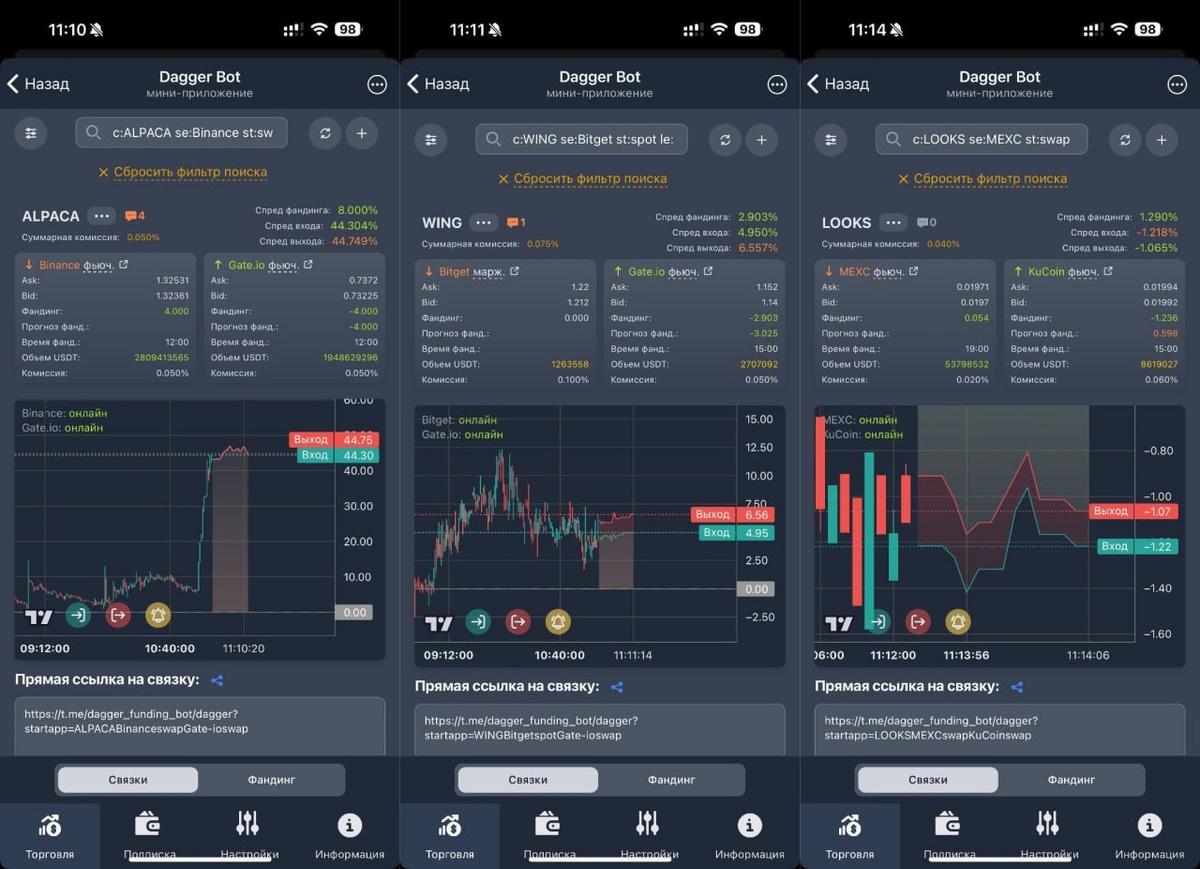Open Торговля tab in ALPACA screen
This screenshot has height=869, width=1200.
coord(50,836)
